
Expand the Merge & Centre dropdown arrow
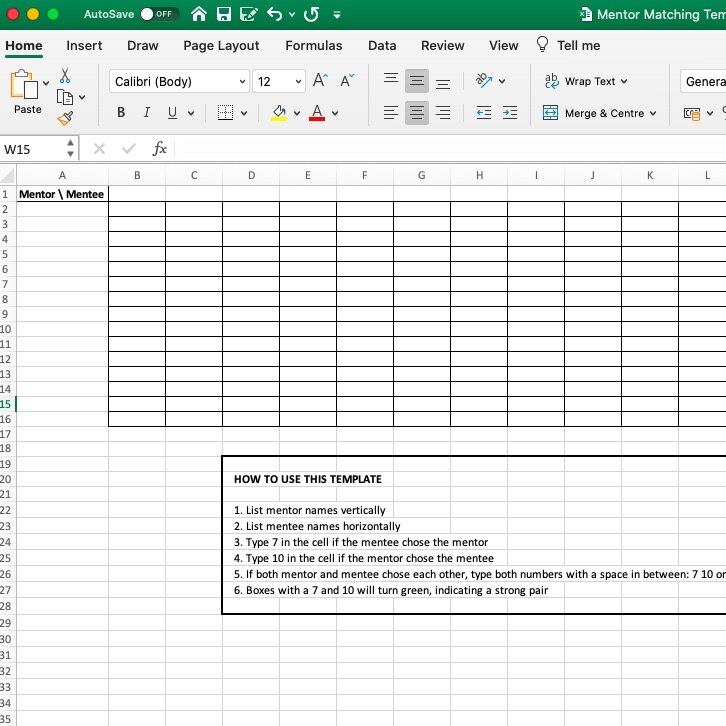tap(653, 113)
